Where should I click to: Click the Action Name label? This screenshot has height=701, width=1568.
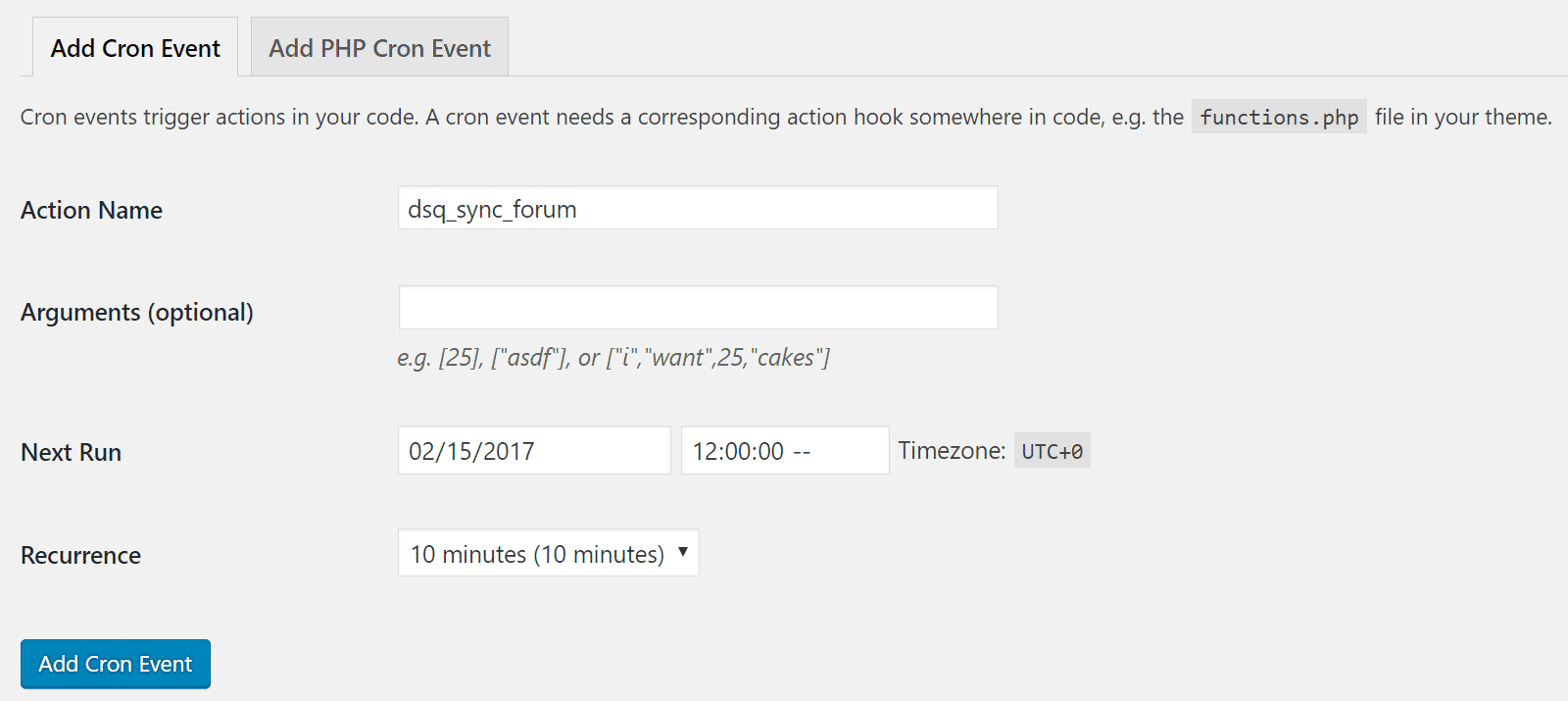pos(91,210)
